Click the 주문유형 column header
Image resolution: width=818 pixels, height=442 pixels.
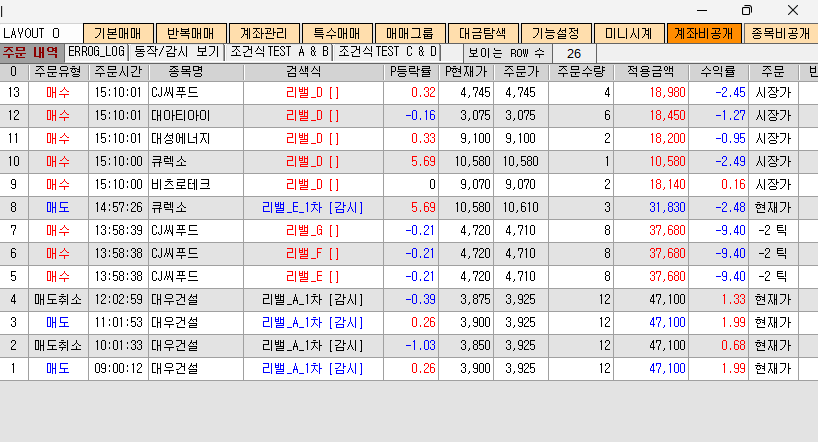(58, 72)
